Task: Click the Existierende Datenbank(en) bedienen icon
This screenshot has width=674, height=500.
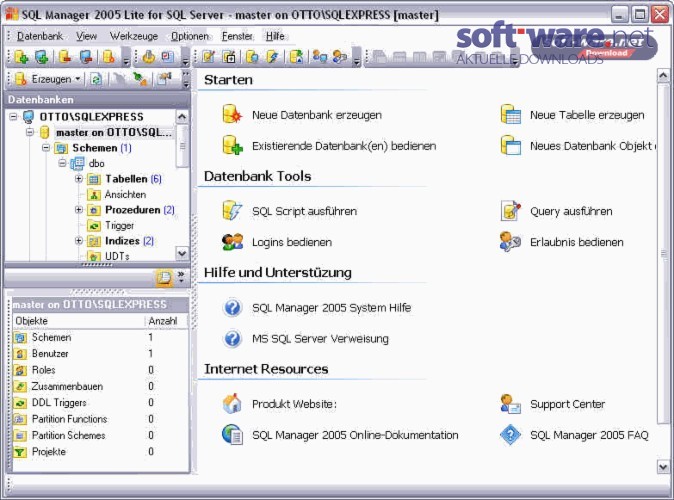Action: tap(232, 145)
